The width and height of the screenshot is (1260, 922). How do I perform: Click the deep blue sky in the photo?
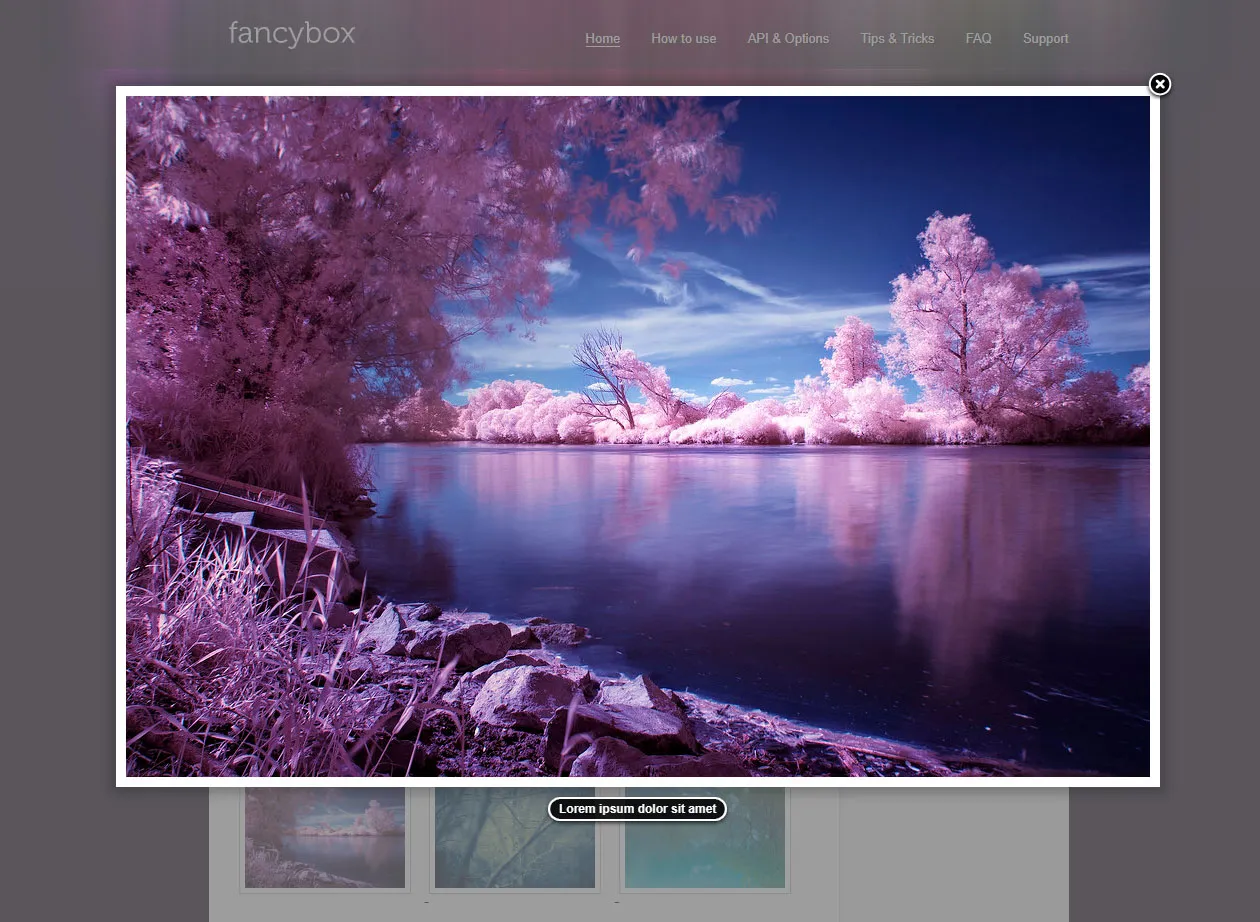pyautogui.click(x=950, y=160)
